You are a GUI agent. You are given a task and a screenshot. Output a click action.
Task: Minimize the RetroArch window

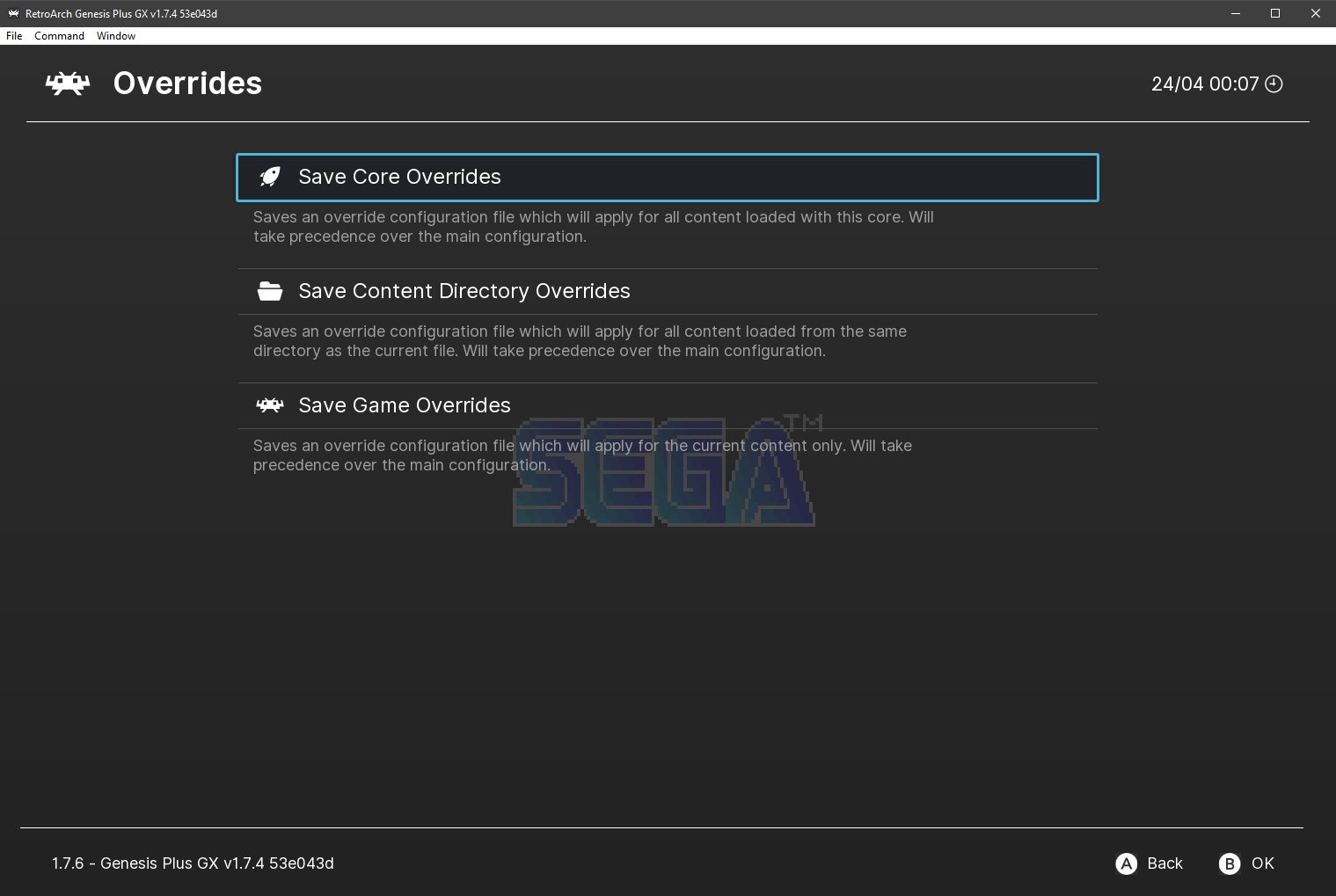(x=1236, y=13)
